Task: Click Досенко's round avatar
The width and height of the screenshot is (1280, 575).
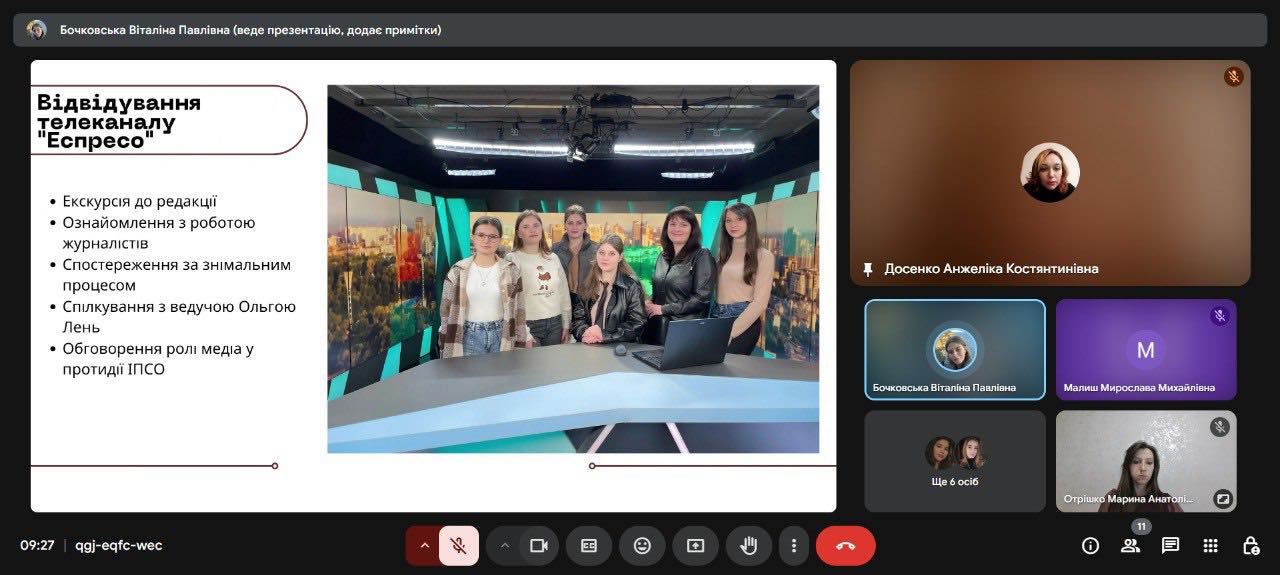Action: pyautogui.click(x=1050, y=172)
